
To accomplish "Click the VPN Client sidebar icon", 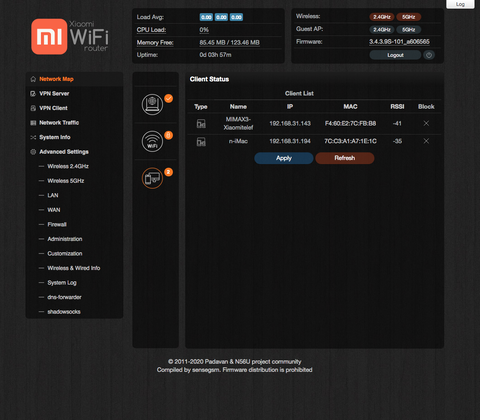I will coord(33,108).
